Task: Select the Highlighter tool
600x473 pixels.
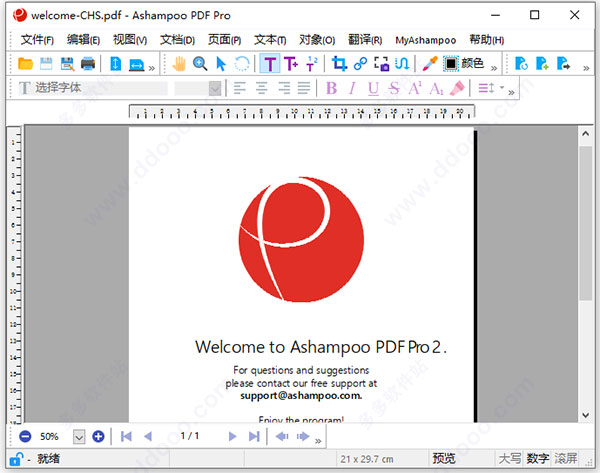Action: 457,88
